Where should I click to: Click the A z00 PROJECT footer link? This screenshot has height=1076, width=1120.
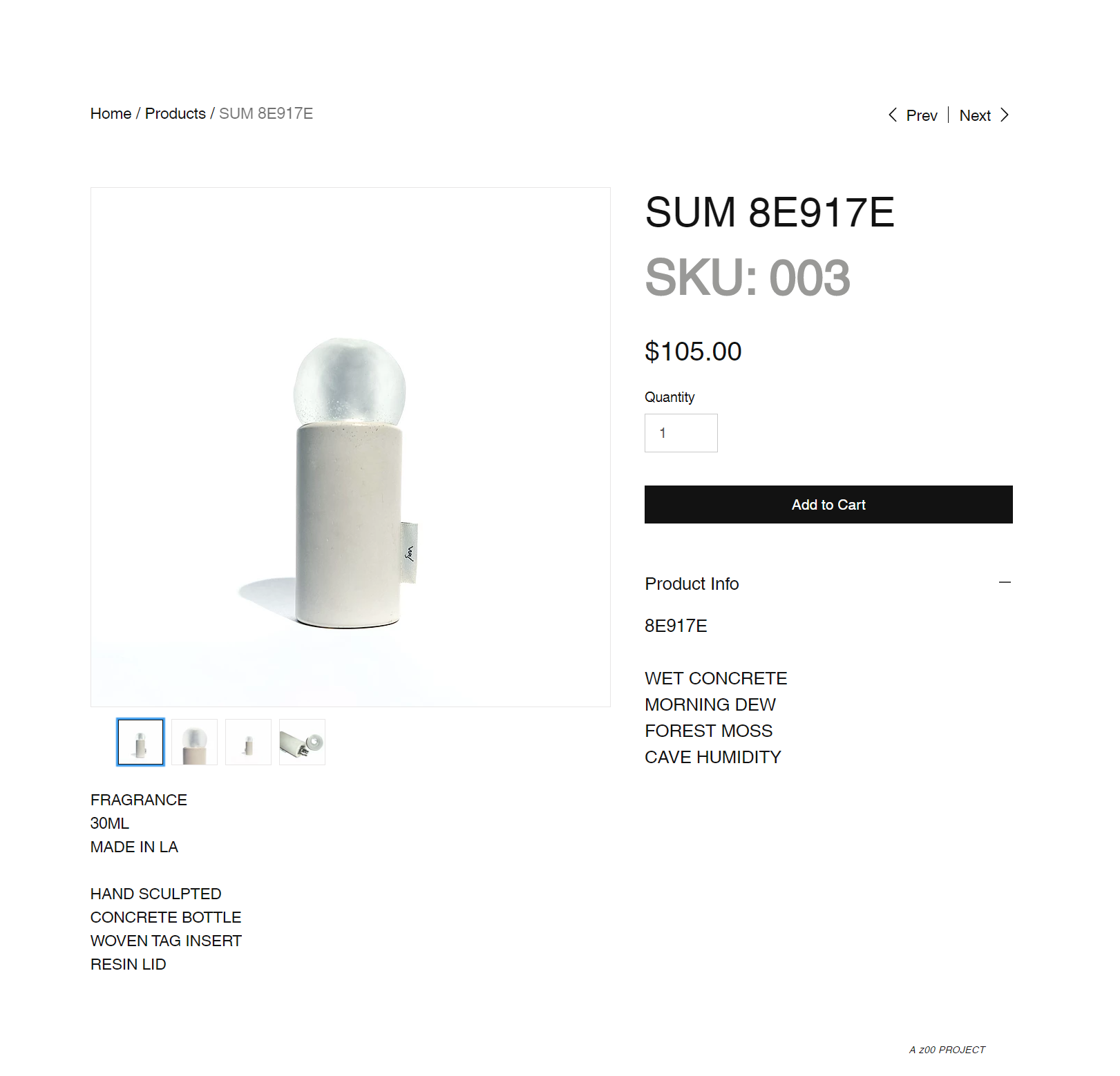pos(947,1050)
